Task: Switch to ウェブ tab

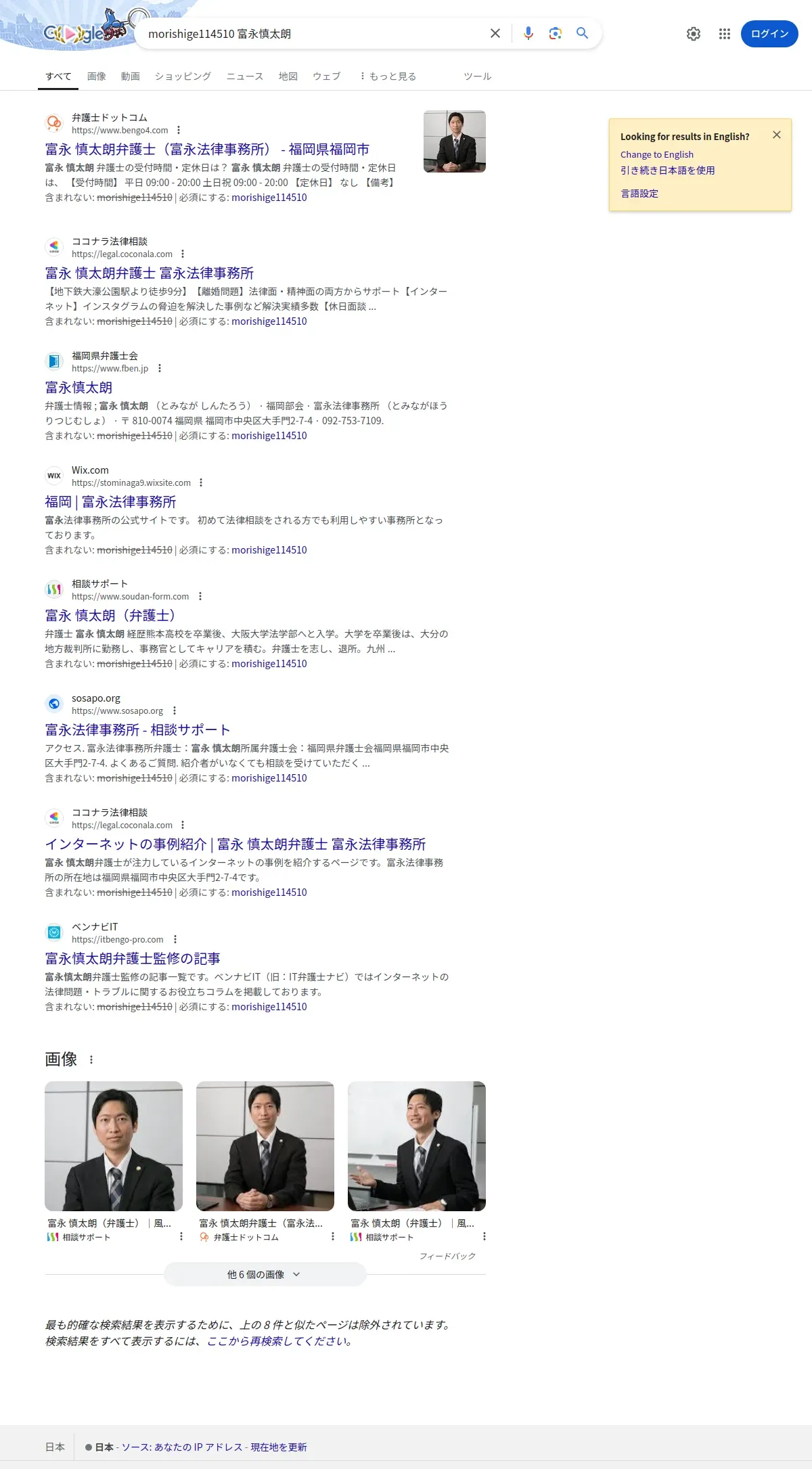Action: click(326, 76)
